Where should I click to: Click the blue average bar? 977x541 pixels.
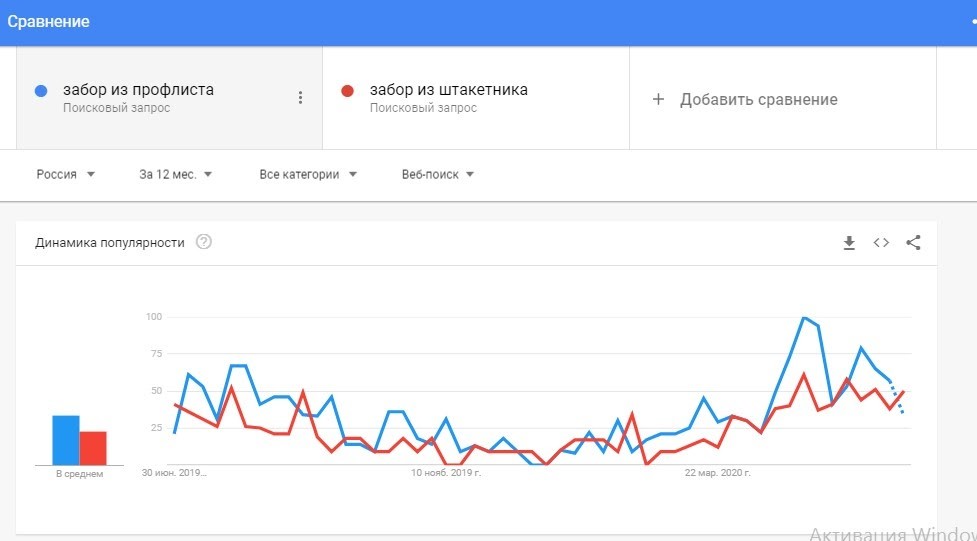coord(66,440)
